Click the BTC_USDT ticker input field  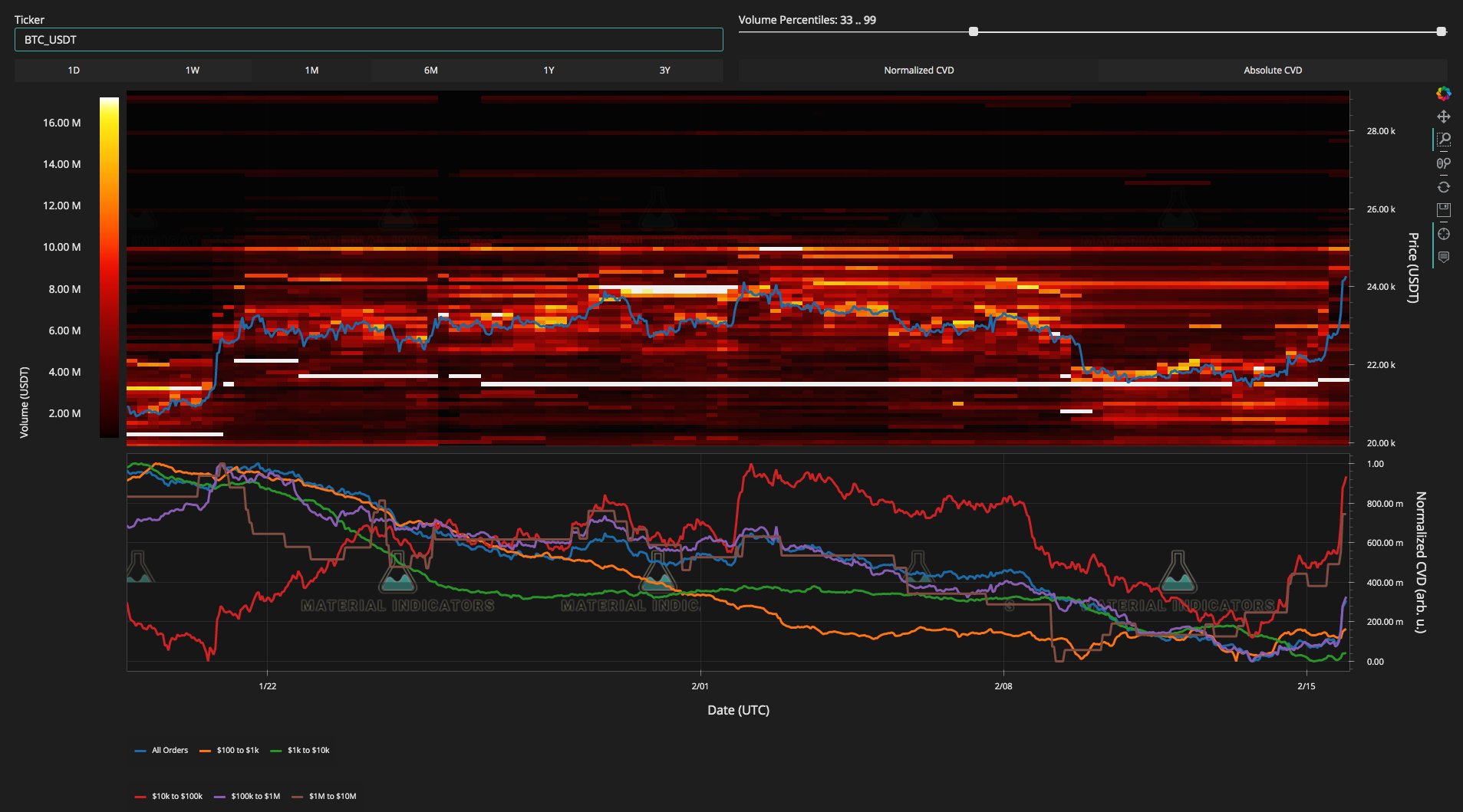368,40
